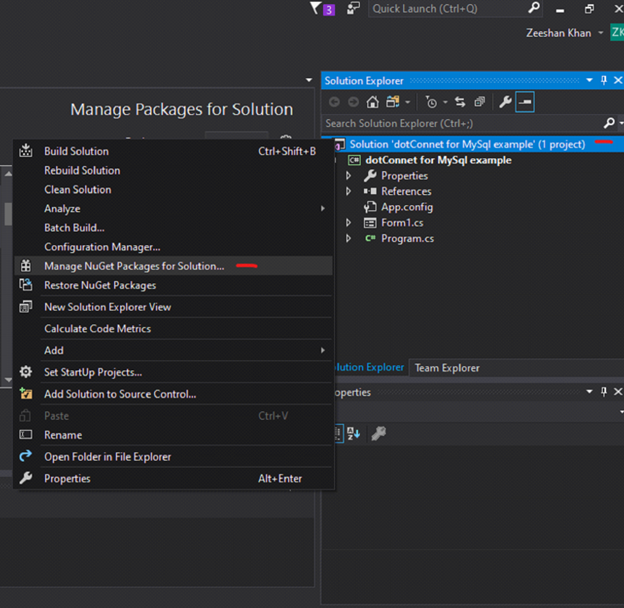Choose Properties in the context menu
Screen dimensions: 624x608
pos(174,478)
